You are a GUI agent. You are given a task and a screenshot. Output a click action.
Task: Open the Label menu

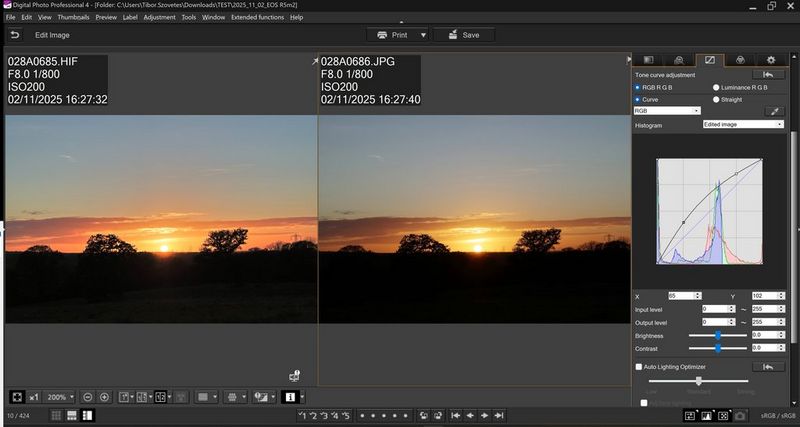(130, 17)
